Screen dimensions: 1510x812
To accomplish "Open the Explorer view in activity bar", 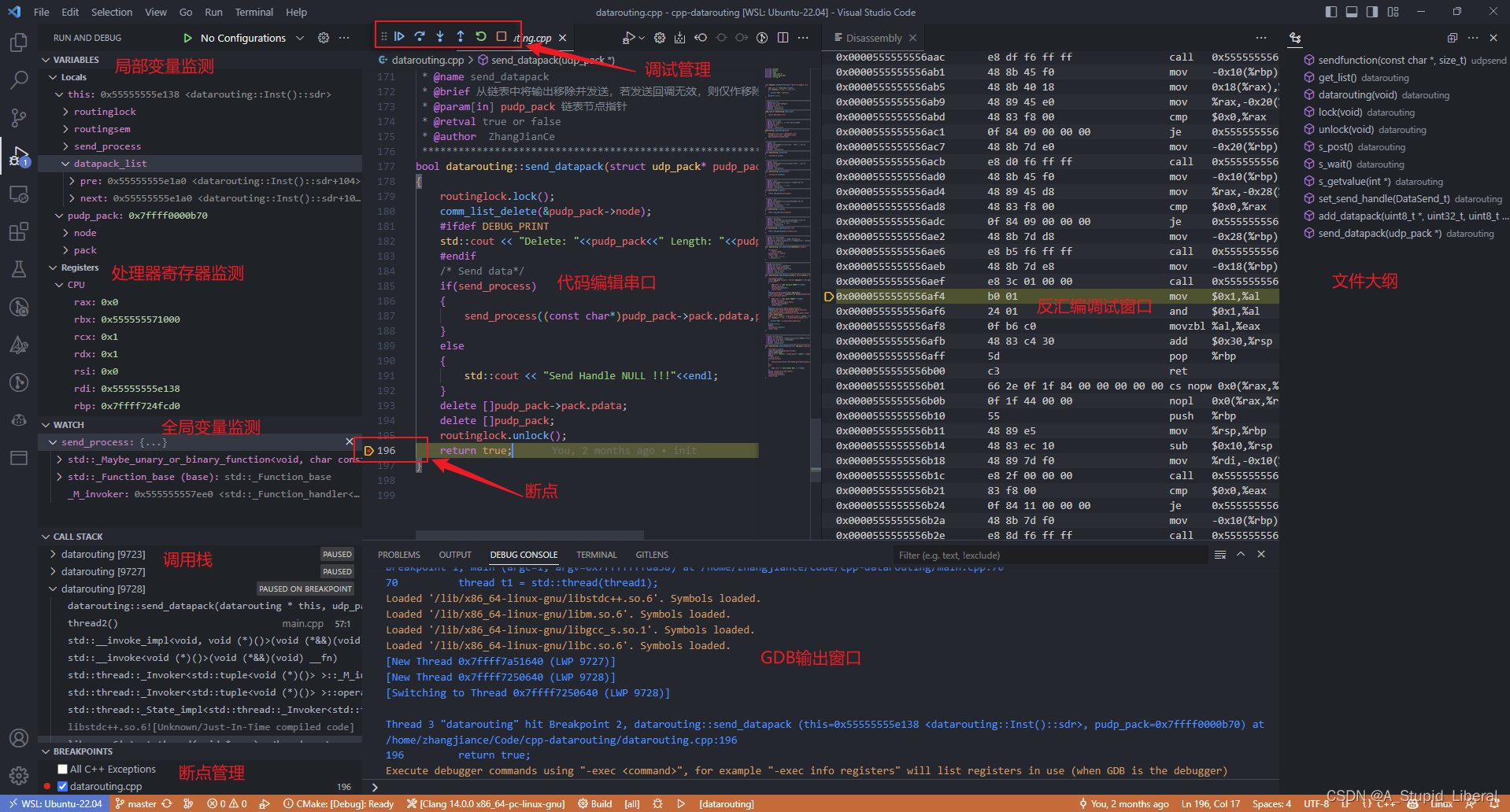I will [19, 42].
